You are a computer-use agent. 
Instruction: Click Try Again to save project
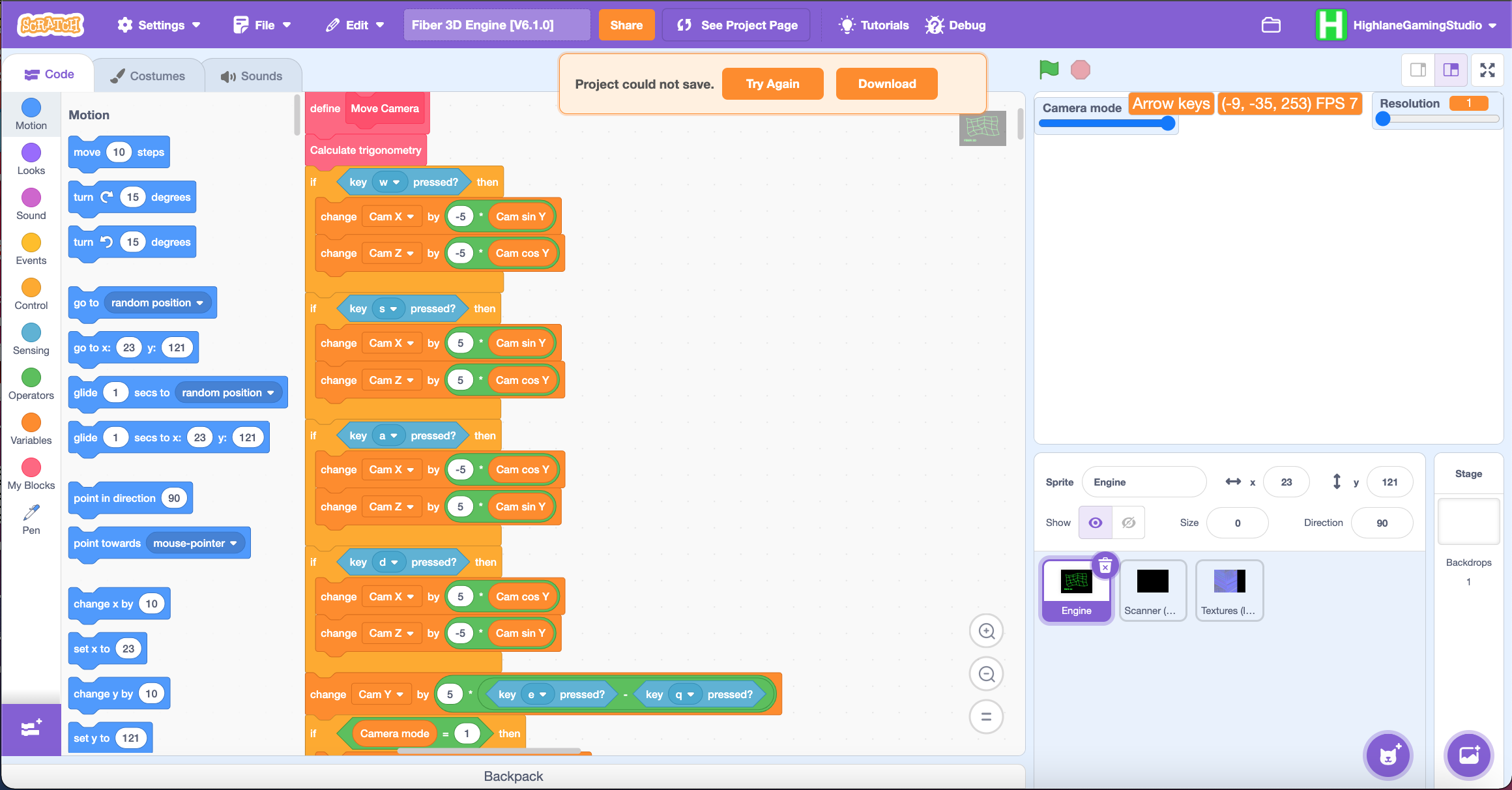tap(773, 84)
